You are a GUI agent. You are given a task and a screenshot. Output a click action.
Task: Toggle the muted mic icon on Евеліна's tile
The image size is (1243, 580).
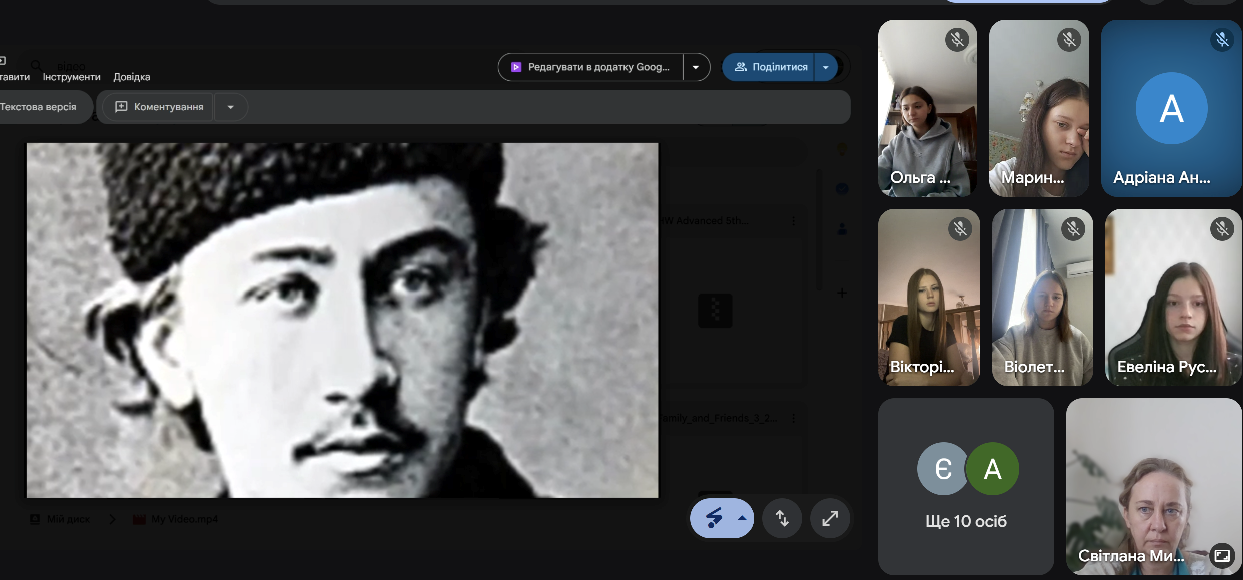[1221, 229]
